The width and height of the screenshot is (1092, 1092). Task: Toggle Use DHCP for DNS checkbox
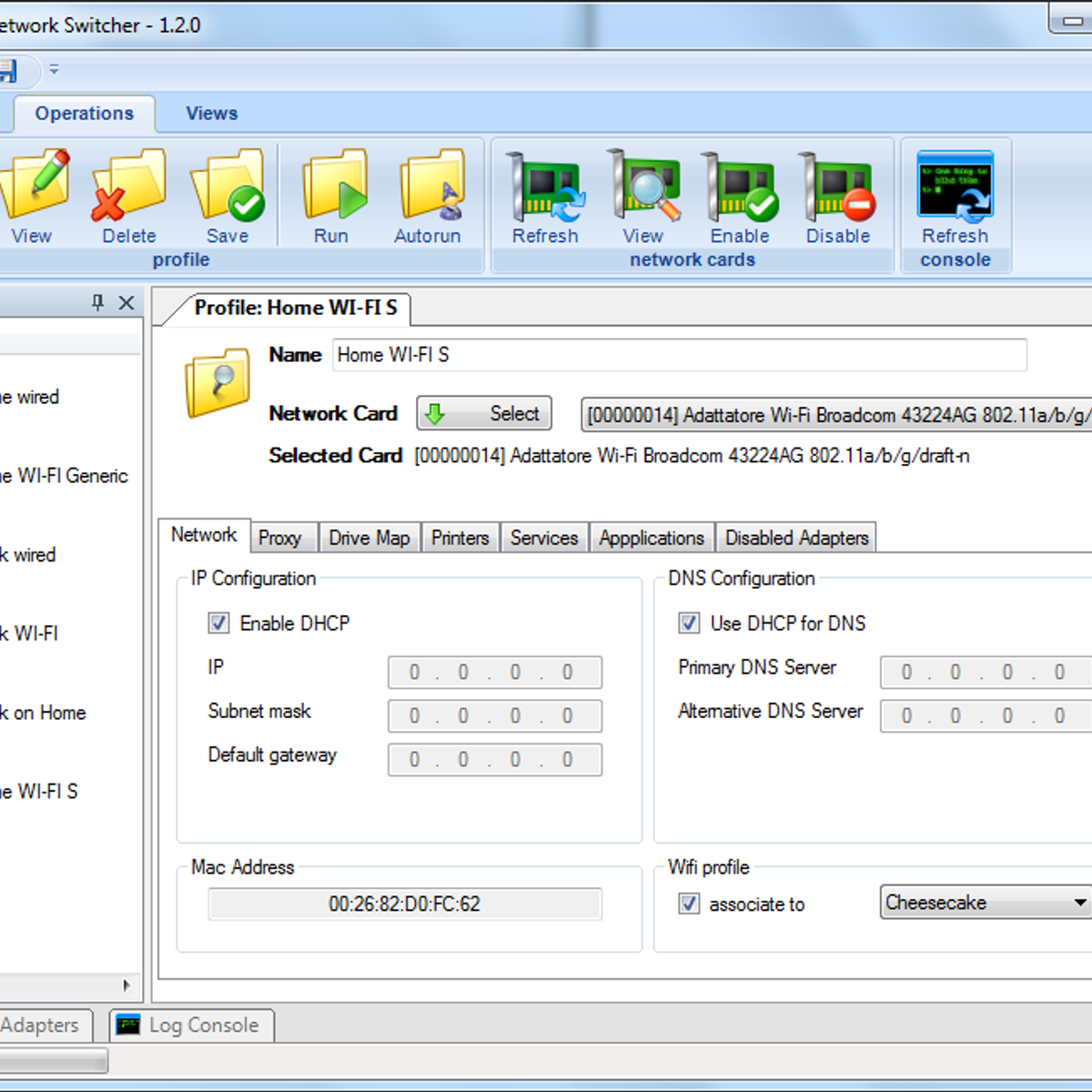point(689,623)
